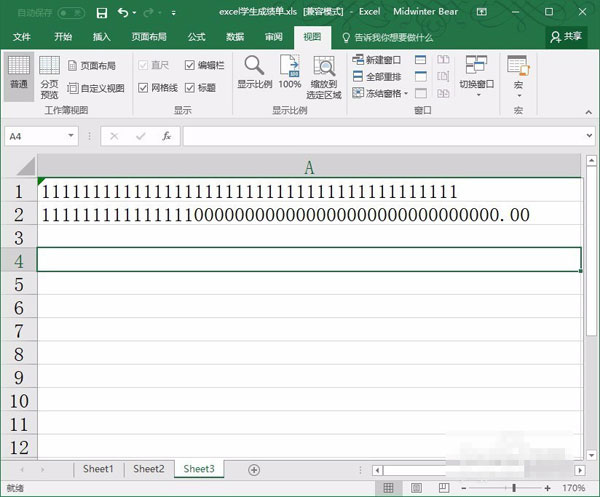This screenshot has width=600, height=497.
Task: Uncheck the Formula Bar (编辑栏) checkbox
Action: 190,64
